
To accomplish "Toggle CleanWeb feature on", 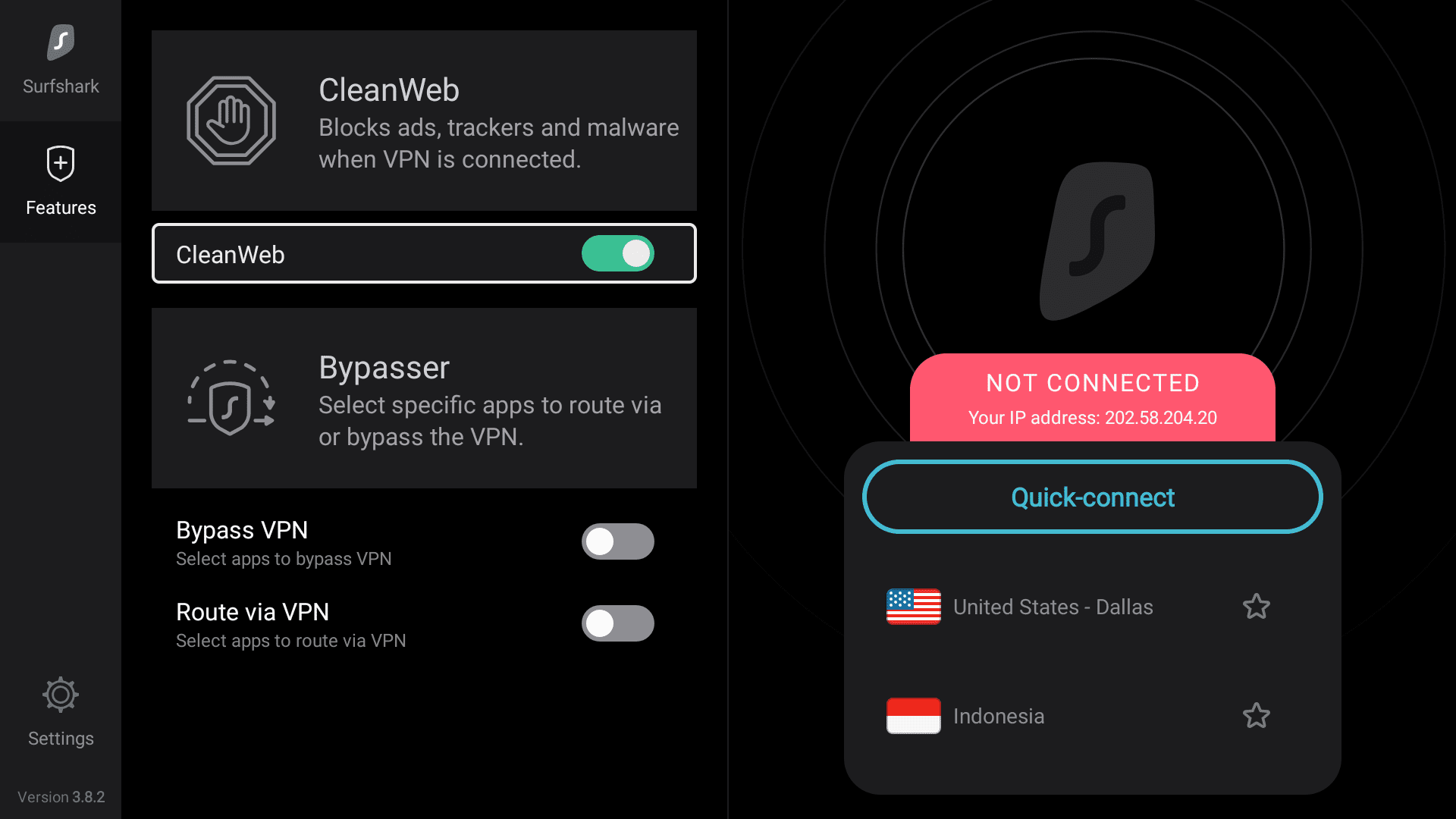I will click(x=618, y=253).
